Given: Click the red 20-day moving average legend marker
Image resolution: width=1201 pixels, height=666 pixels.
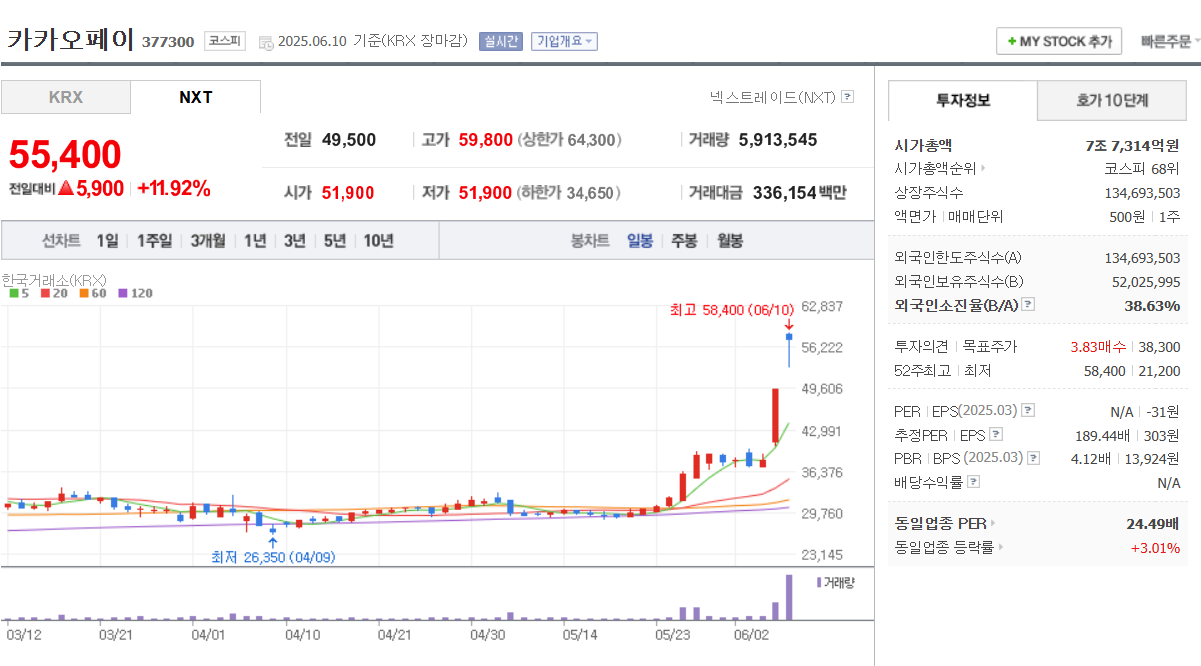Looking at the screenshot, I should coord(44,294).
